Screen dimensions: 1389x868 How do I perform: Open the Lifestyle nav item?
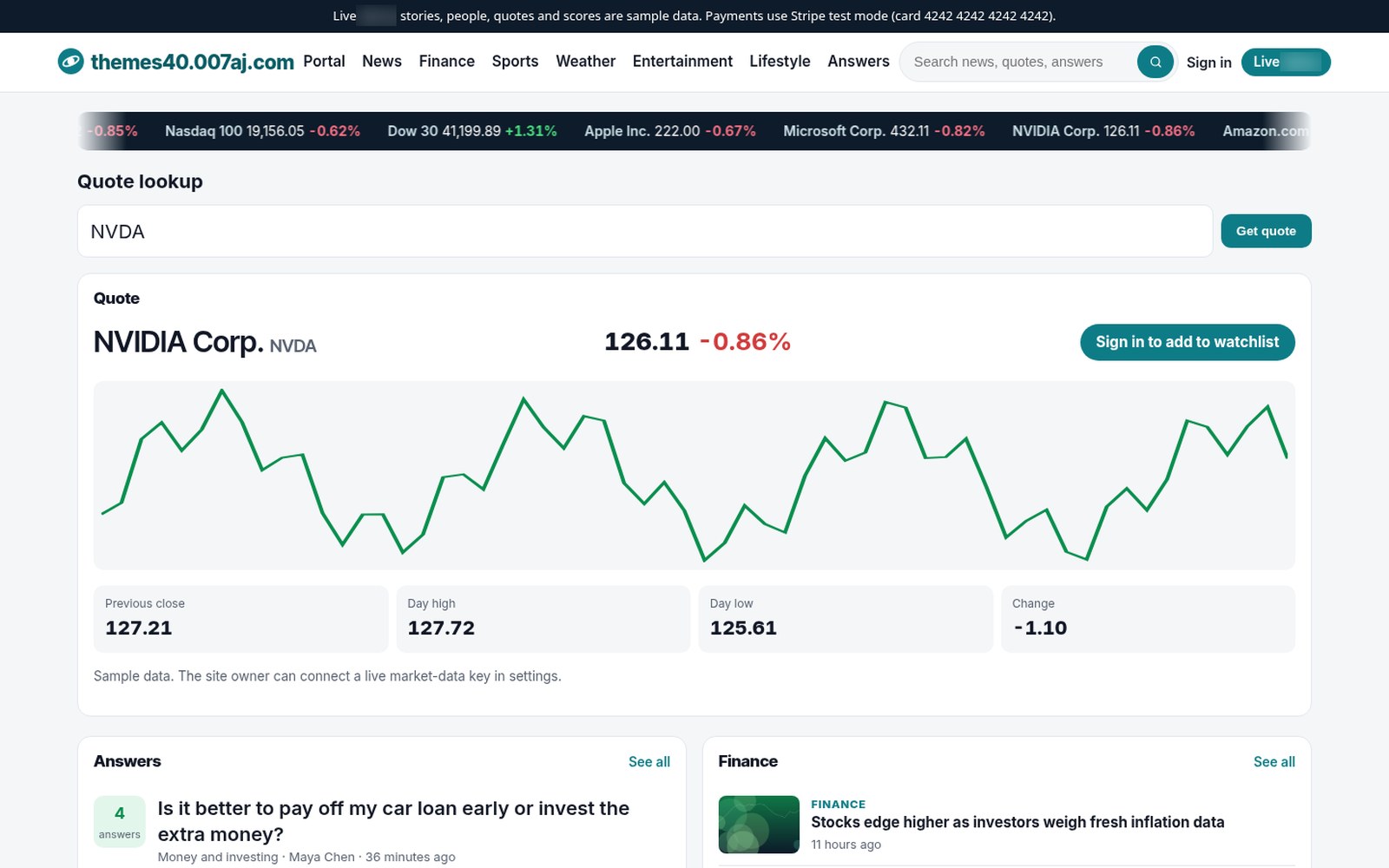point(780,62)
